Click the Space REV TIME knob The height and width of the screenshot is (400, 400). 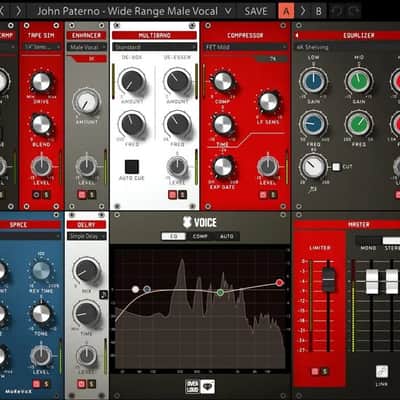[41, 271]
